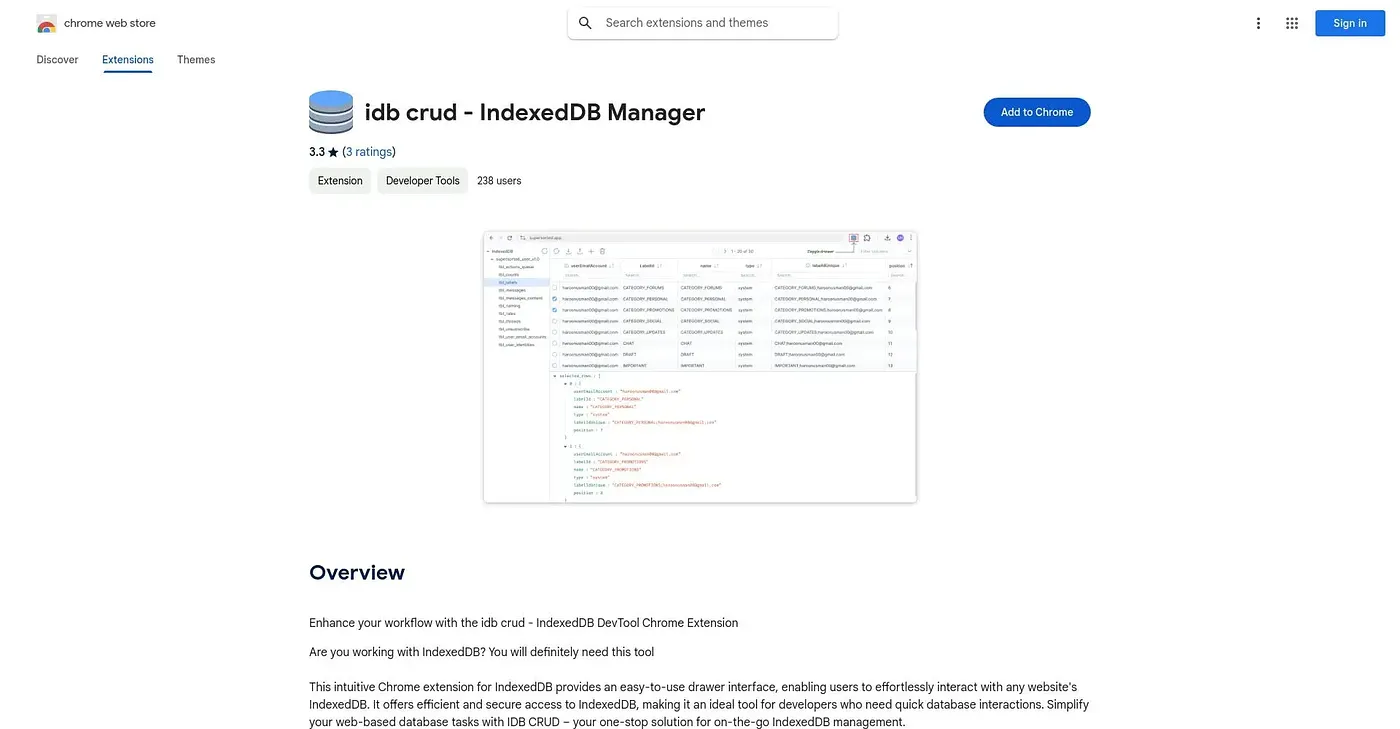1400x729 pixels.
Task: Select the Extensions tab
Action: 128,60
